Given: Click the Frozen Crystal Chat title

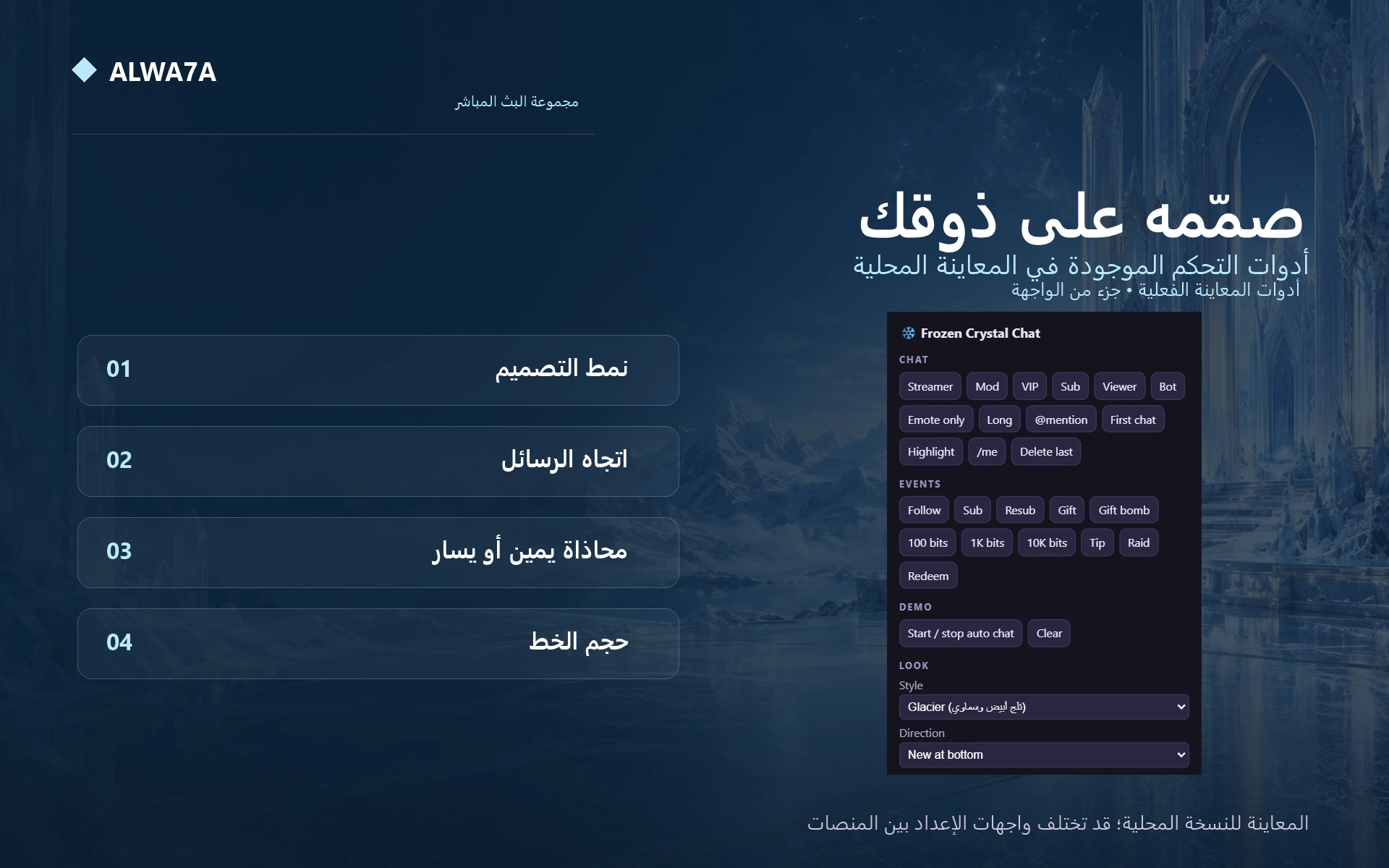Looking at the screenshot, I should pos(980,333).
